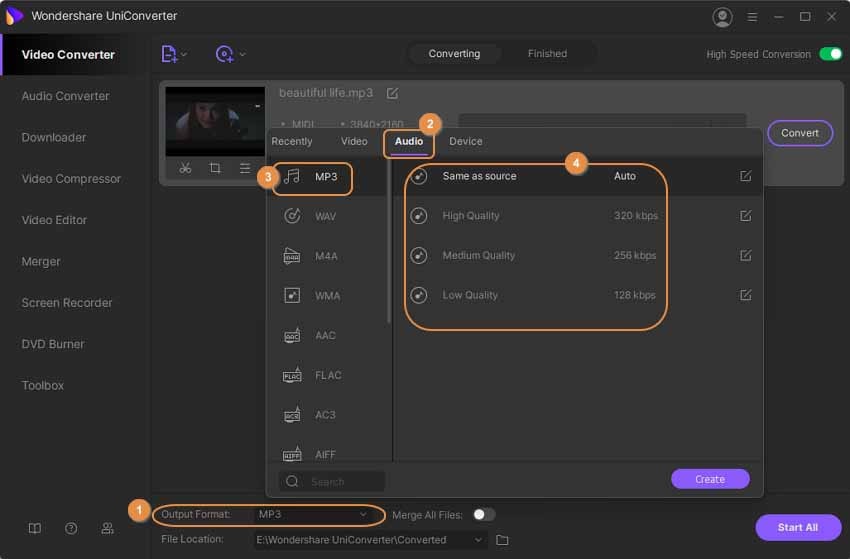
Task: Edit the High Quality preset settings
Action: click(x=745, y=216)
